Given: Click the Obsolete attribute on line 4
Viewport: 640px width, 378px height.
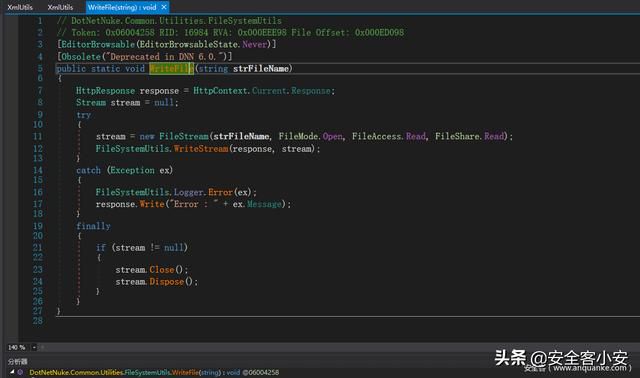Looking at the screenshot, I should [80, 56].
